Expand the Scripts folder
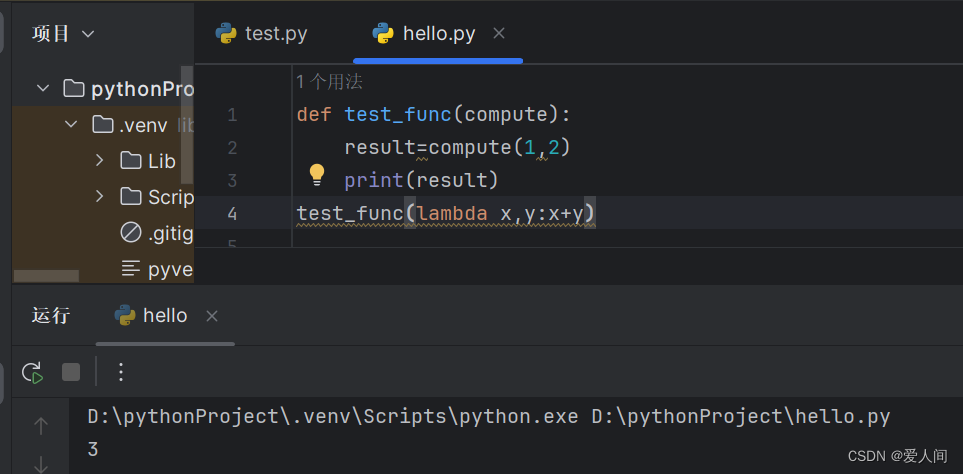963x474 pixels. (x=99, y=197)
